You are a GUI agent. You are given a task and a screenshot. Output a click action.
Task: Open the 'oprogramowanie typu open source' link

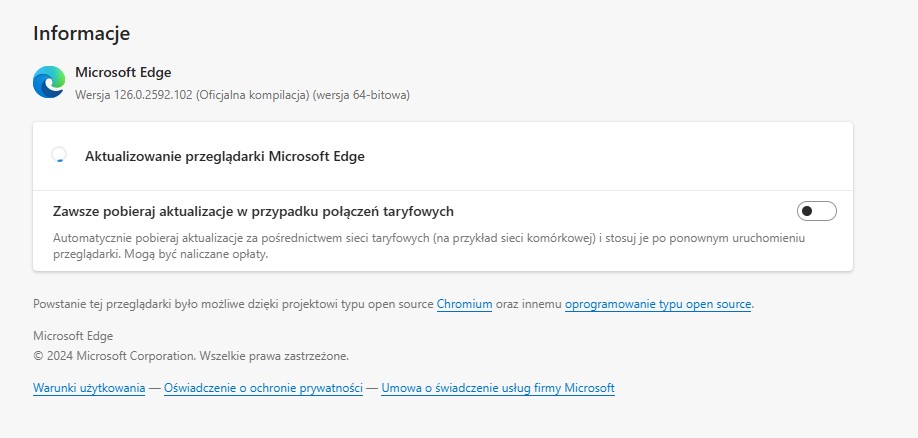coord(658,304)
